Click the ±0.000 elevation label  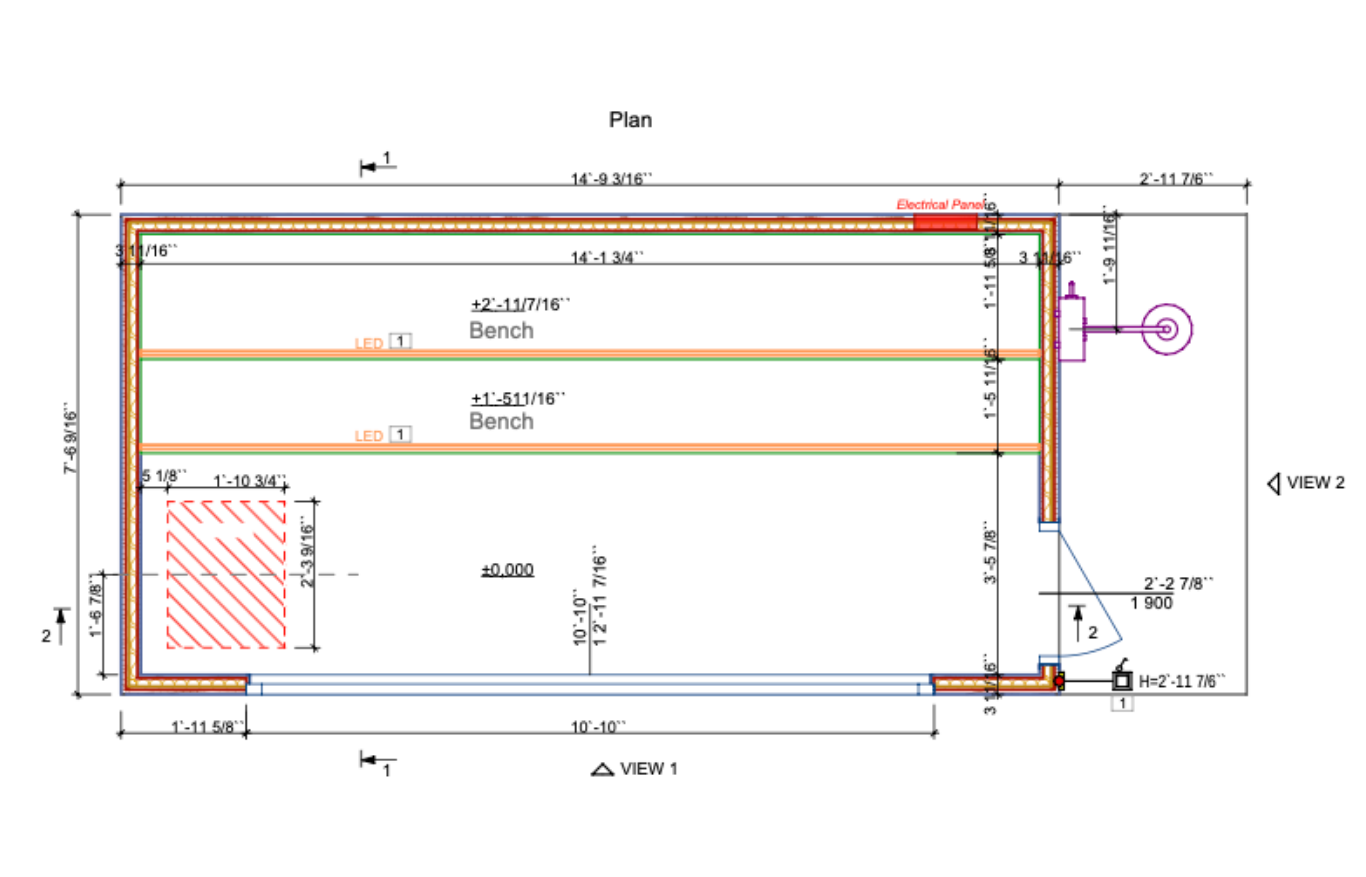(507, 570)
